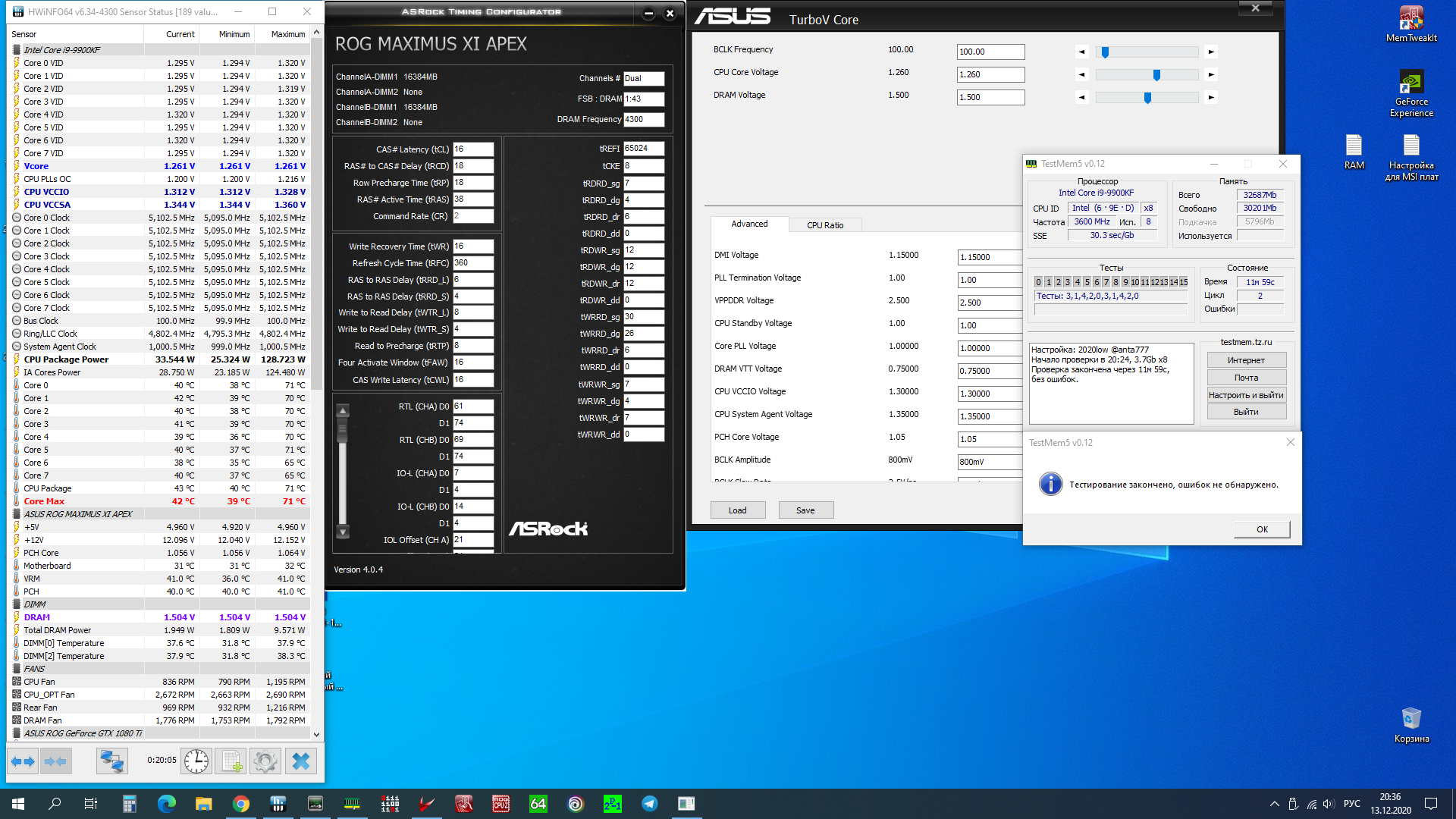Select the Advanced tab in TurboV
This screenshot has width=1456, height=819.
748,224
